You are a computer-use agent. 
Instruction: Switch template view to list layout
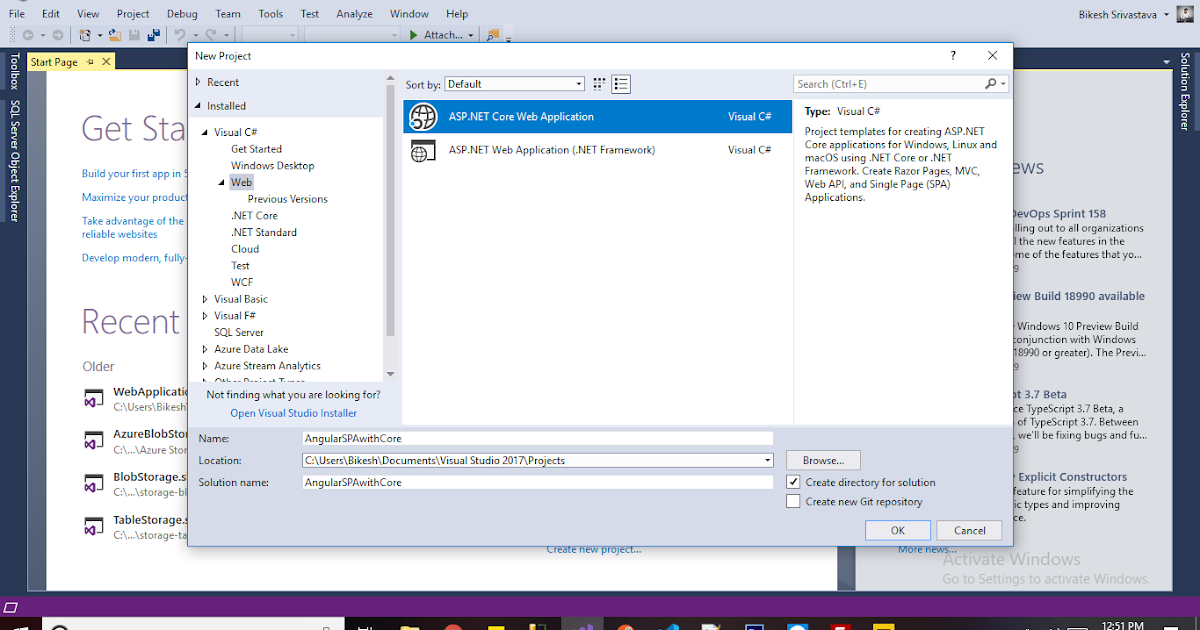(621, 84)
